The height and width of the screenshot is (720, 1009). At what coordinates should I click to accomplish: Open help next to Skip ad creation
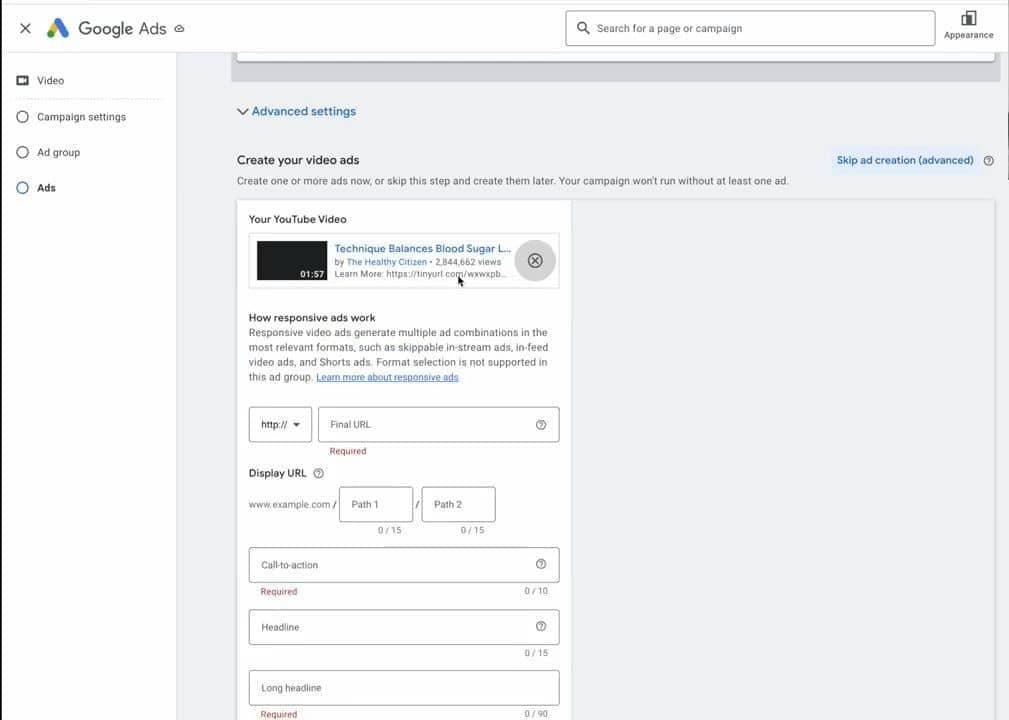pos(988,160)
